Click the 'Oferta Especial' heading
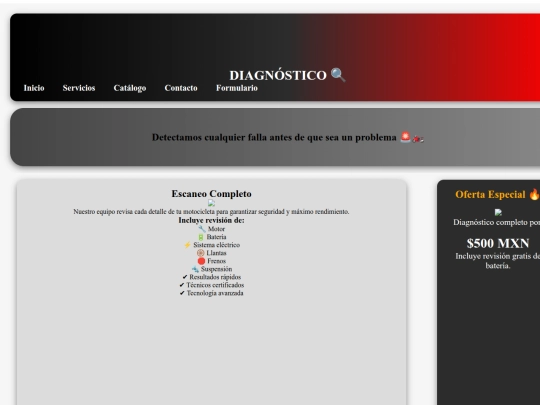Viewport: 540px width, 405px height. pyautogui.click(x=490, y=195)
